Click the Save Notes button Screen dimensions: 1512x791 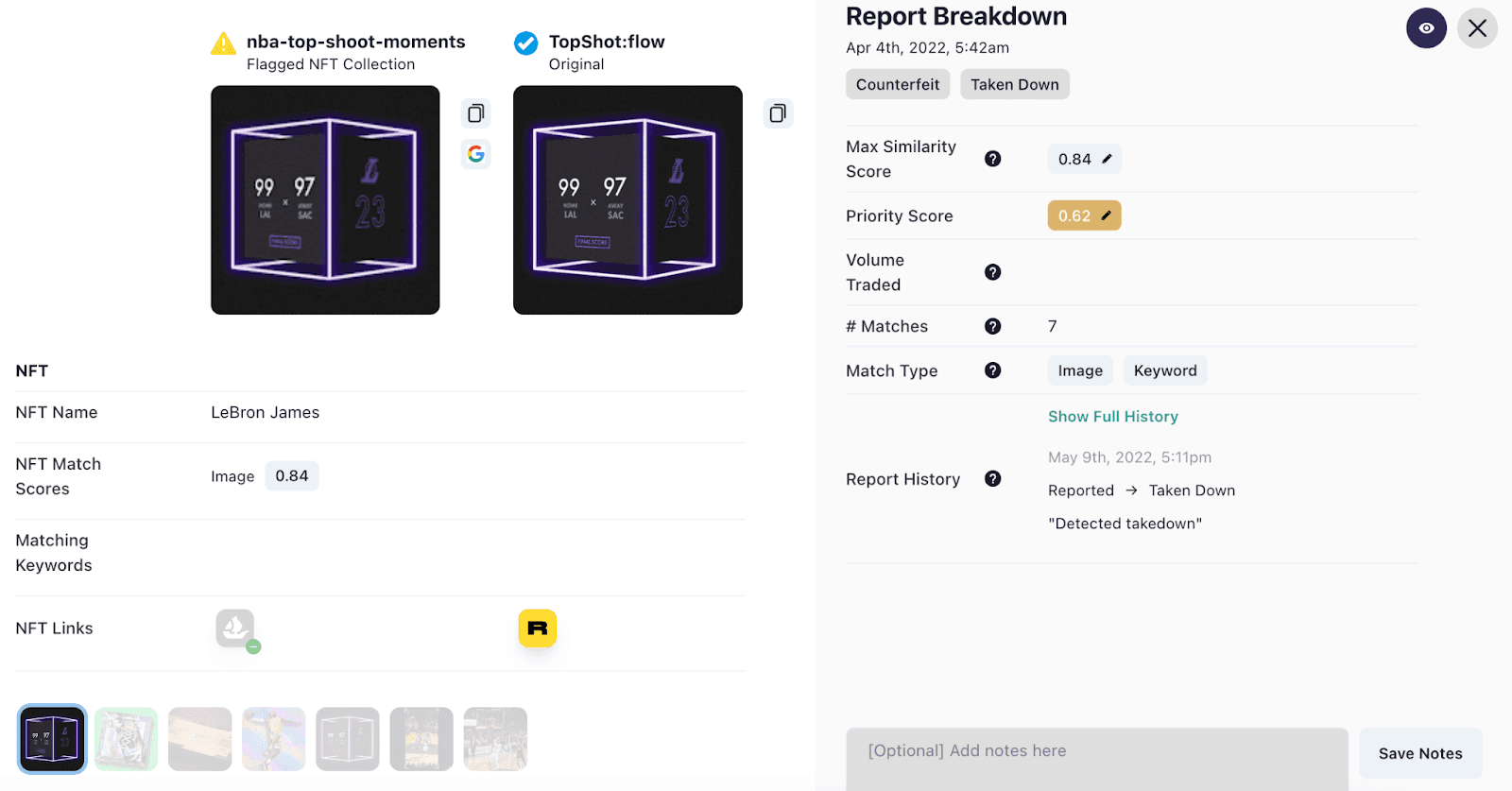click(1419, 753)
